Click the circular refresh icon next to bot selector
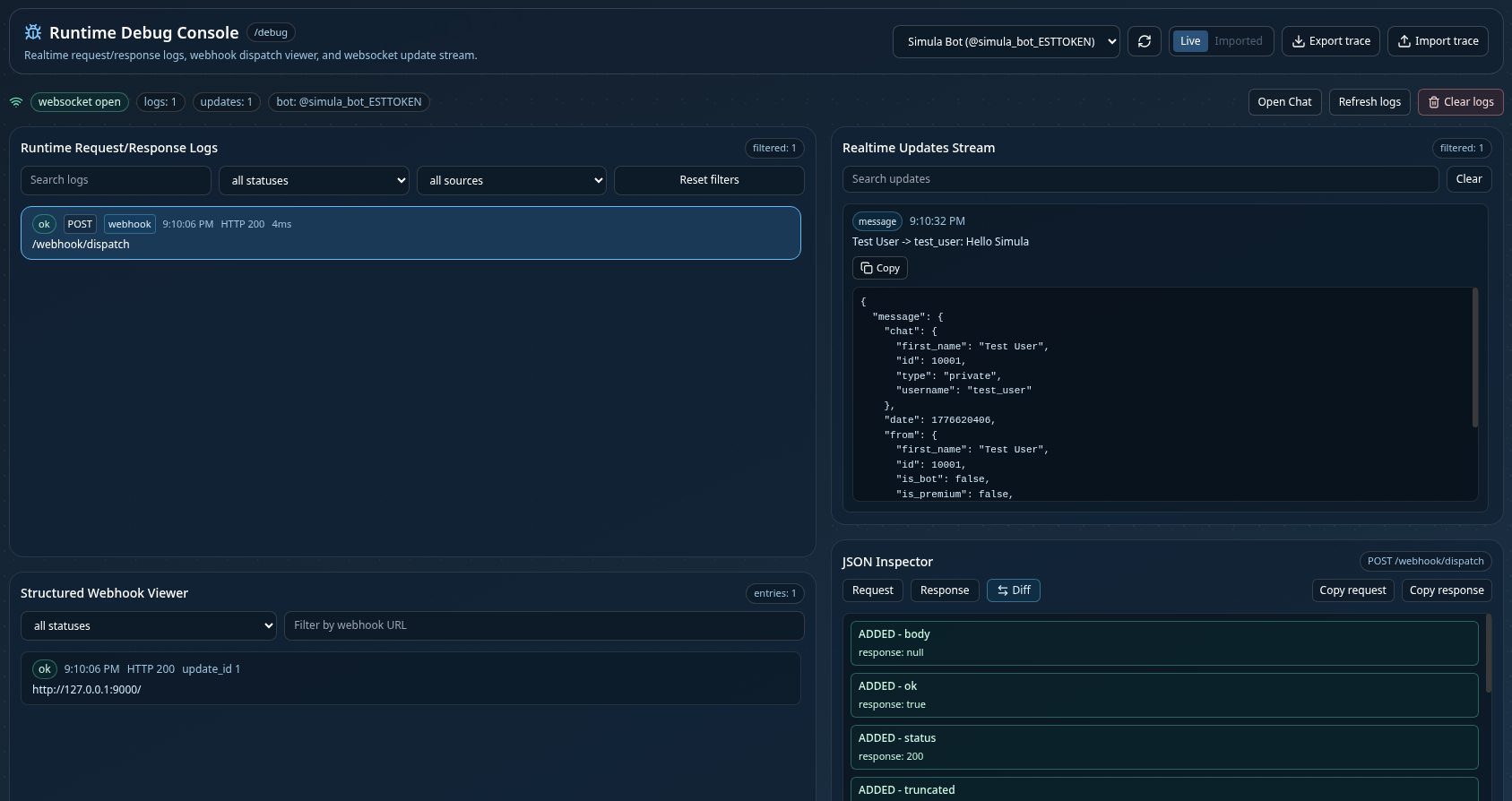 click(x=1145, y=41)
